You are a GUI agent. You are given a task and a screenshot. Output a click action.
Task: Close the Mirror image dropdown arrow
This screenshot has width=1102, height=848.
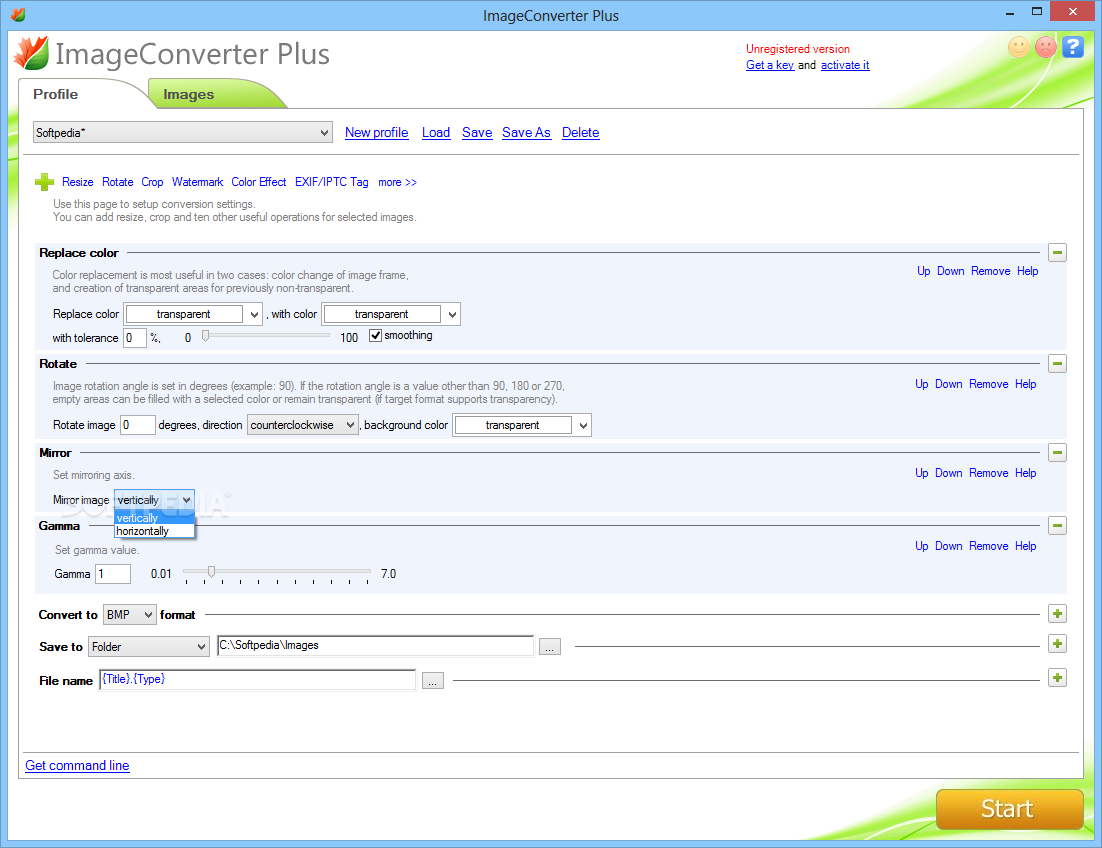[x=186, y=500]
